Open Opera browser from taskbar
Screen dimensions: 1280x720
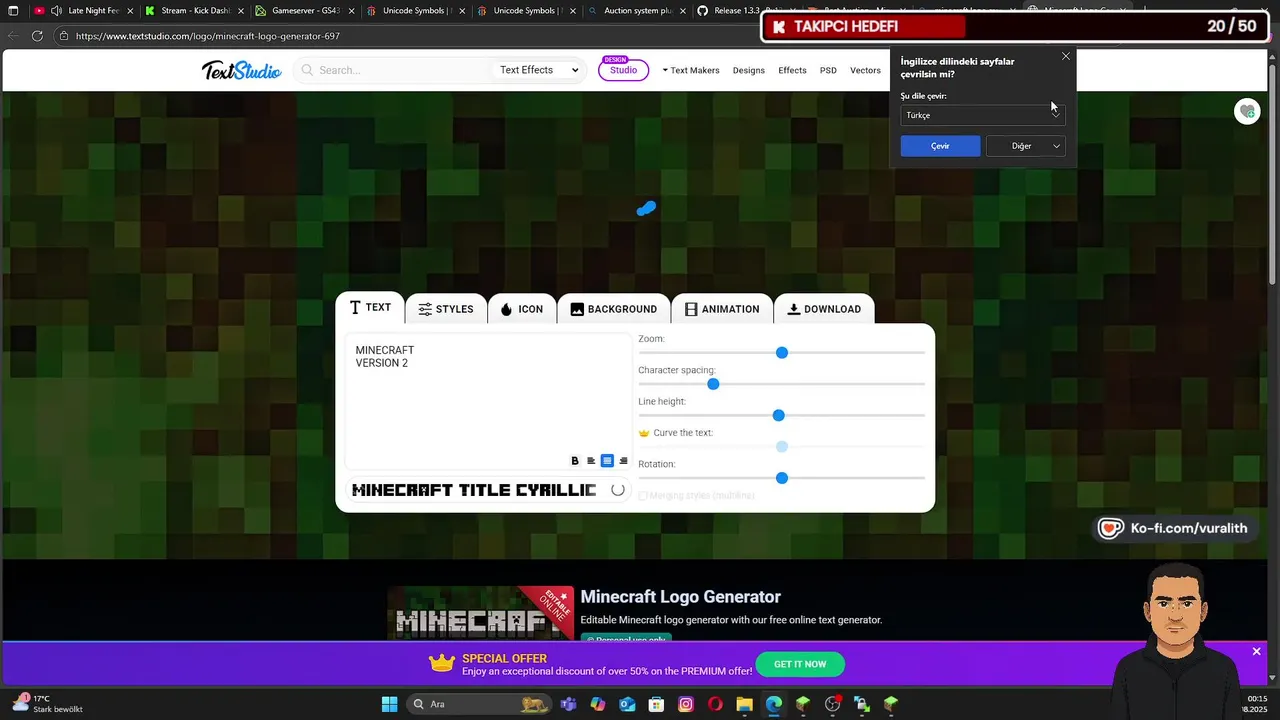click(x=715, y=704)
